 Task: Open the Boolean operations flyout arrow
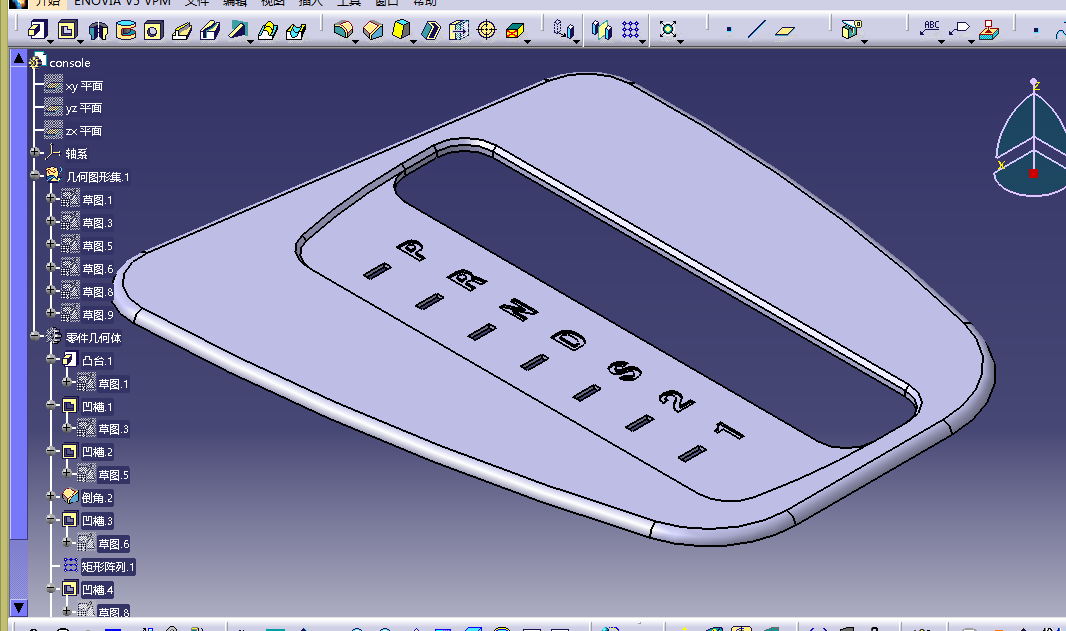pos(865,41)
